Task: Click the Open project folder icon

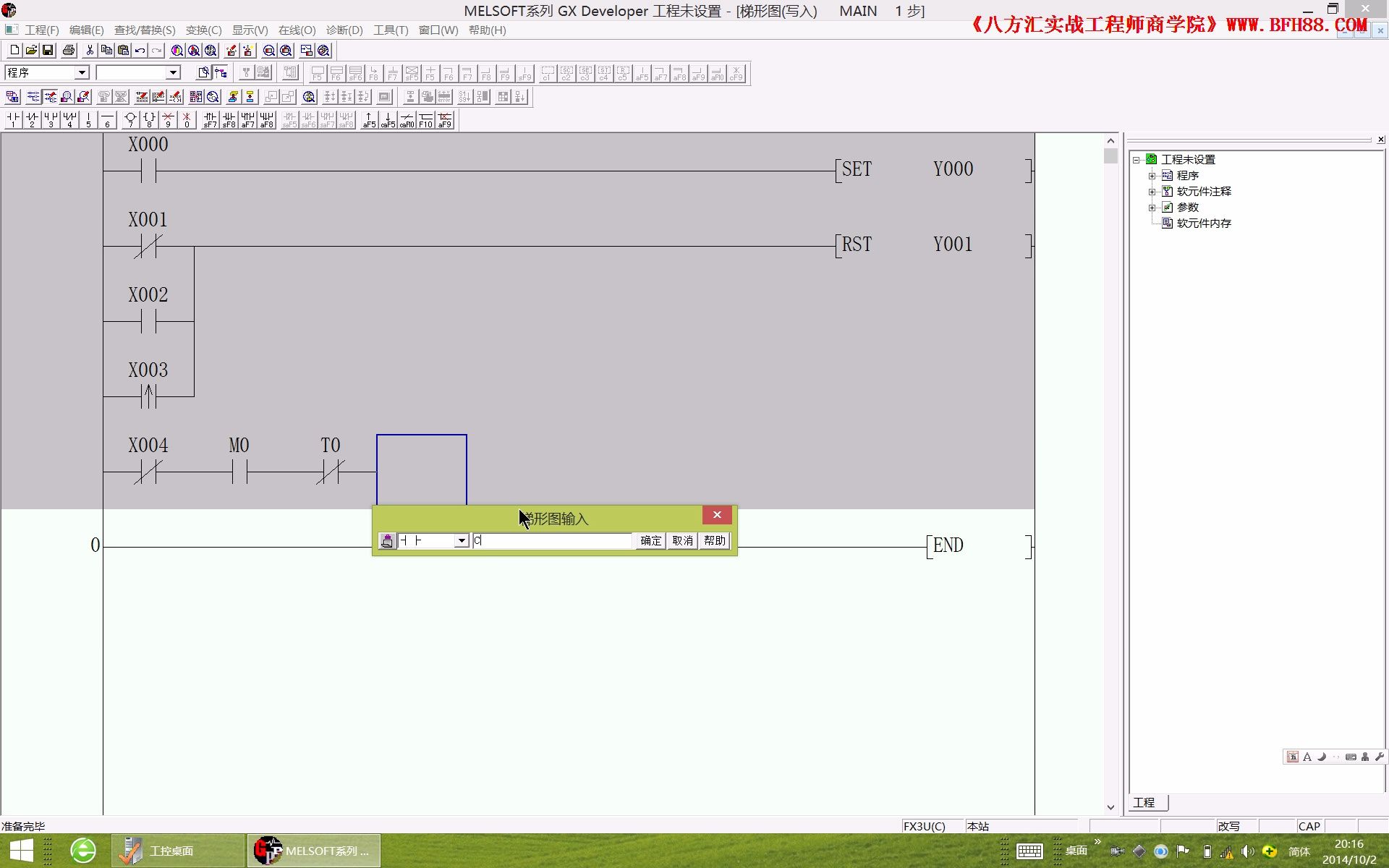Action: (x=31, y=50)
